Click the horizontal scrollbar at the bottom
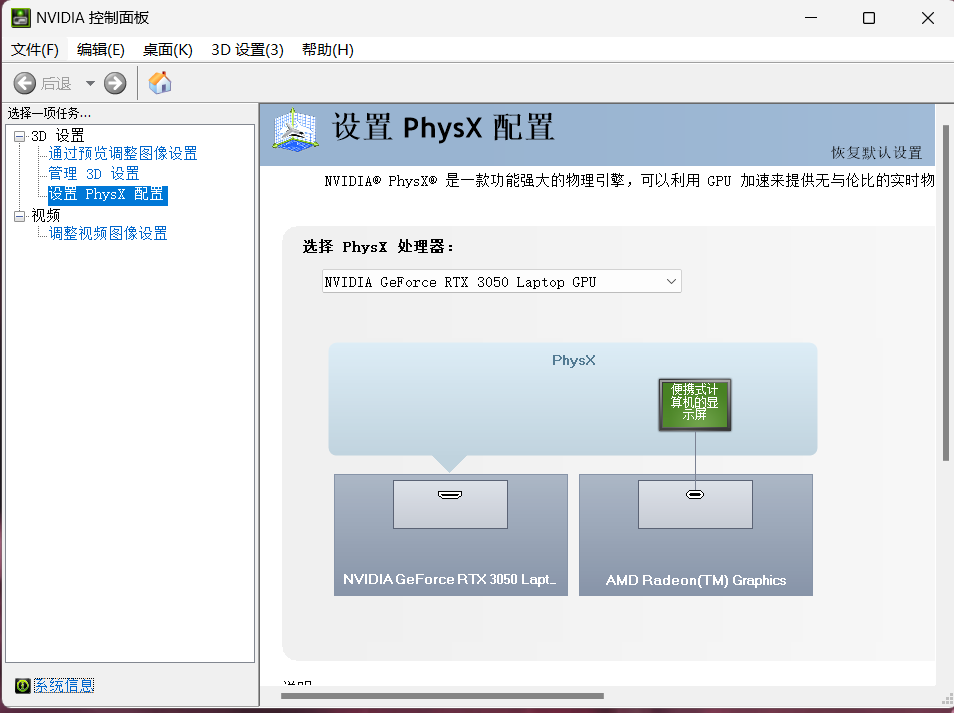 coord(442,696)
